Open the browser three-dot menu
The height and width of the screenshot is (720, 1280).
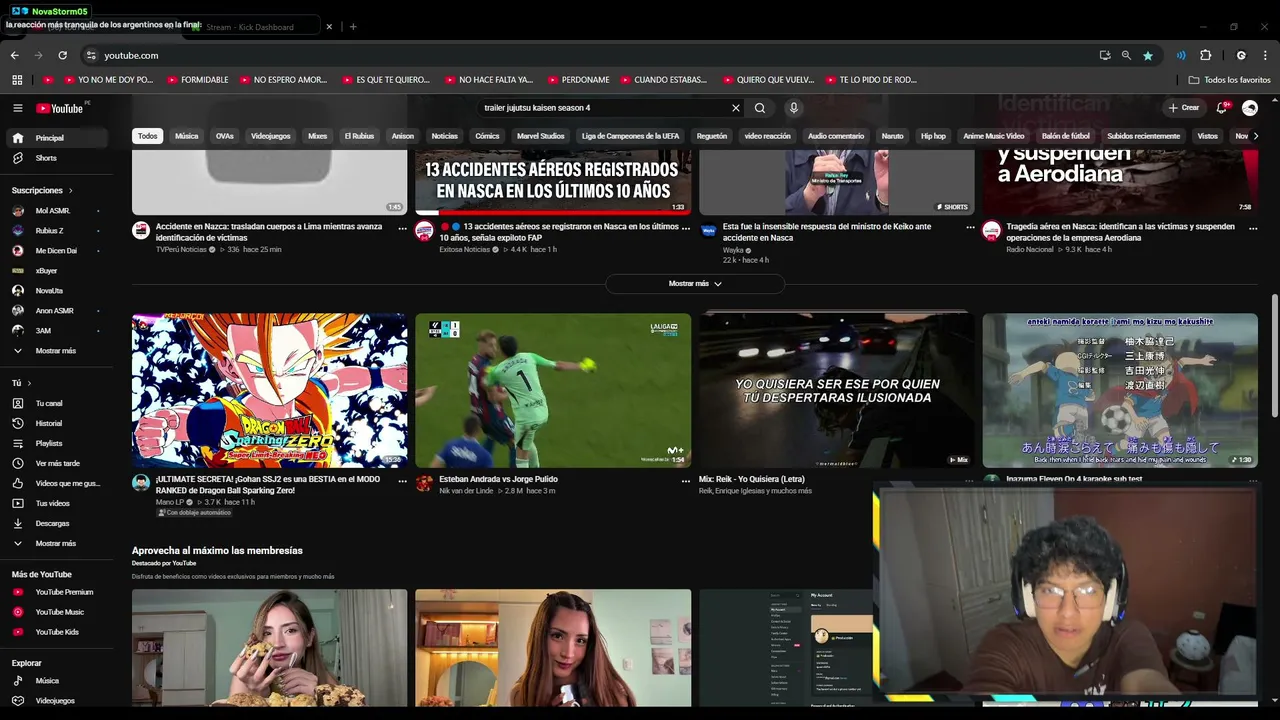coord(1266,55)
